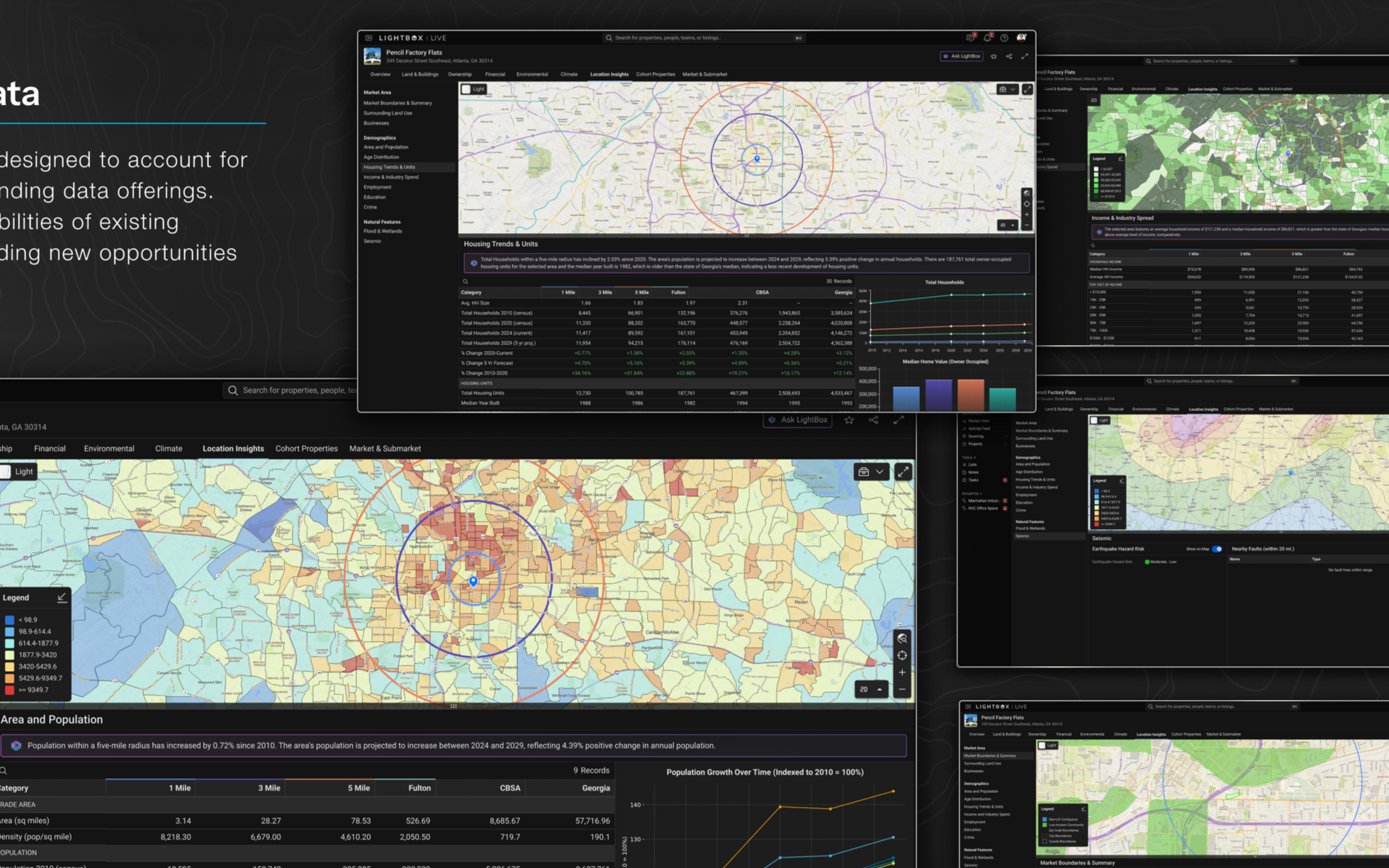Toggle Show on Map switch for Earthquake Hazard
The height and width of the screenshot is (868, 1389).
[x=1217, y=549]
